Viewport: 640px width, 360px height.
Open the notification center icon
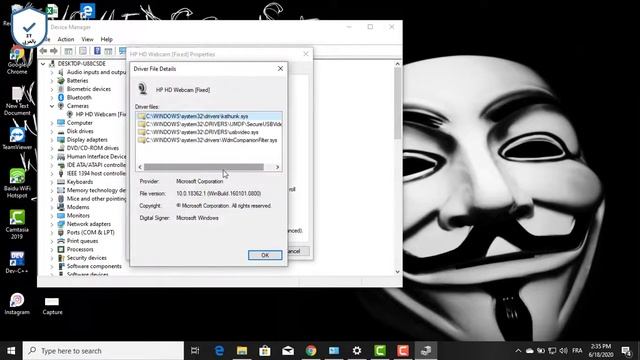626,351
